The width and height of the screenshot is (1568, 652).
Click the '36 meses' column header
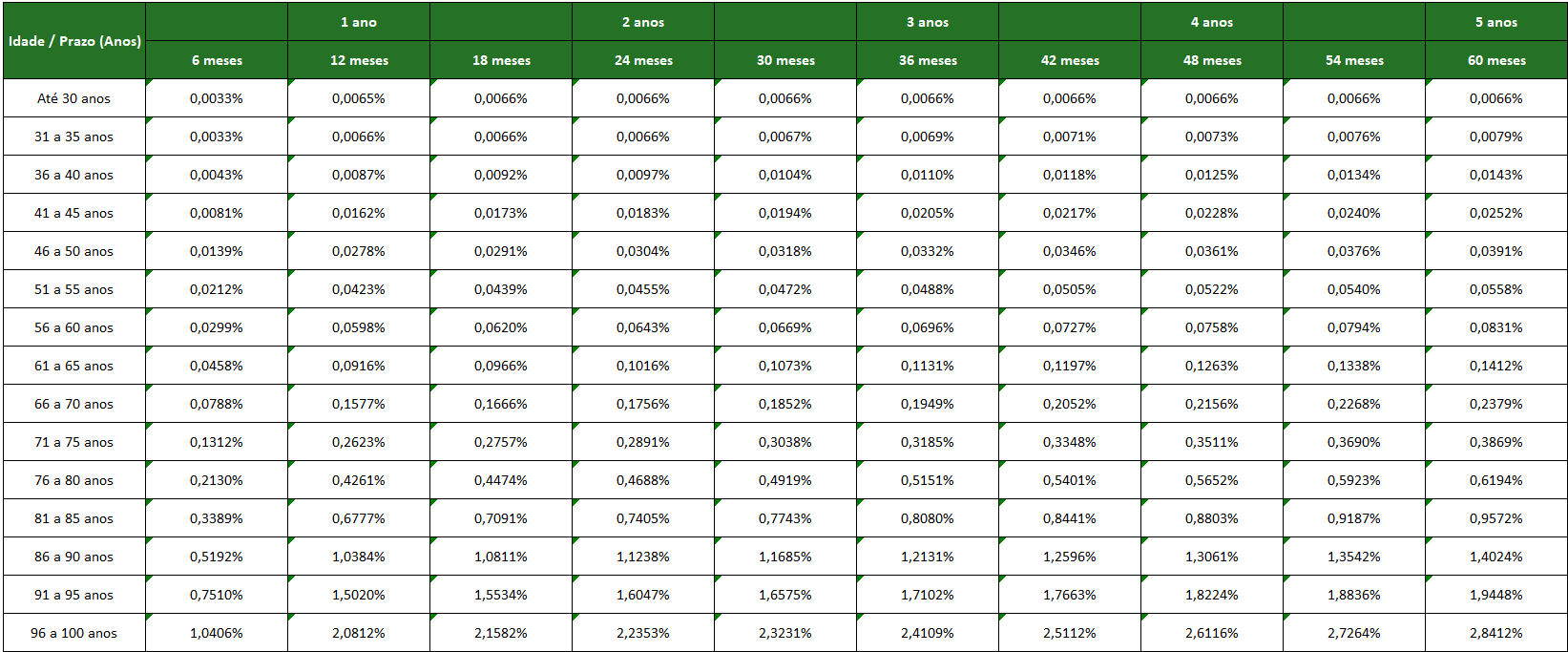pyautogui.click(x=928, y=60)
